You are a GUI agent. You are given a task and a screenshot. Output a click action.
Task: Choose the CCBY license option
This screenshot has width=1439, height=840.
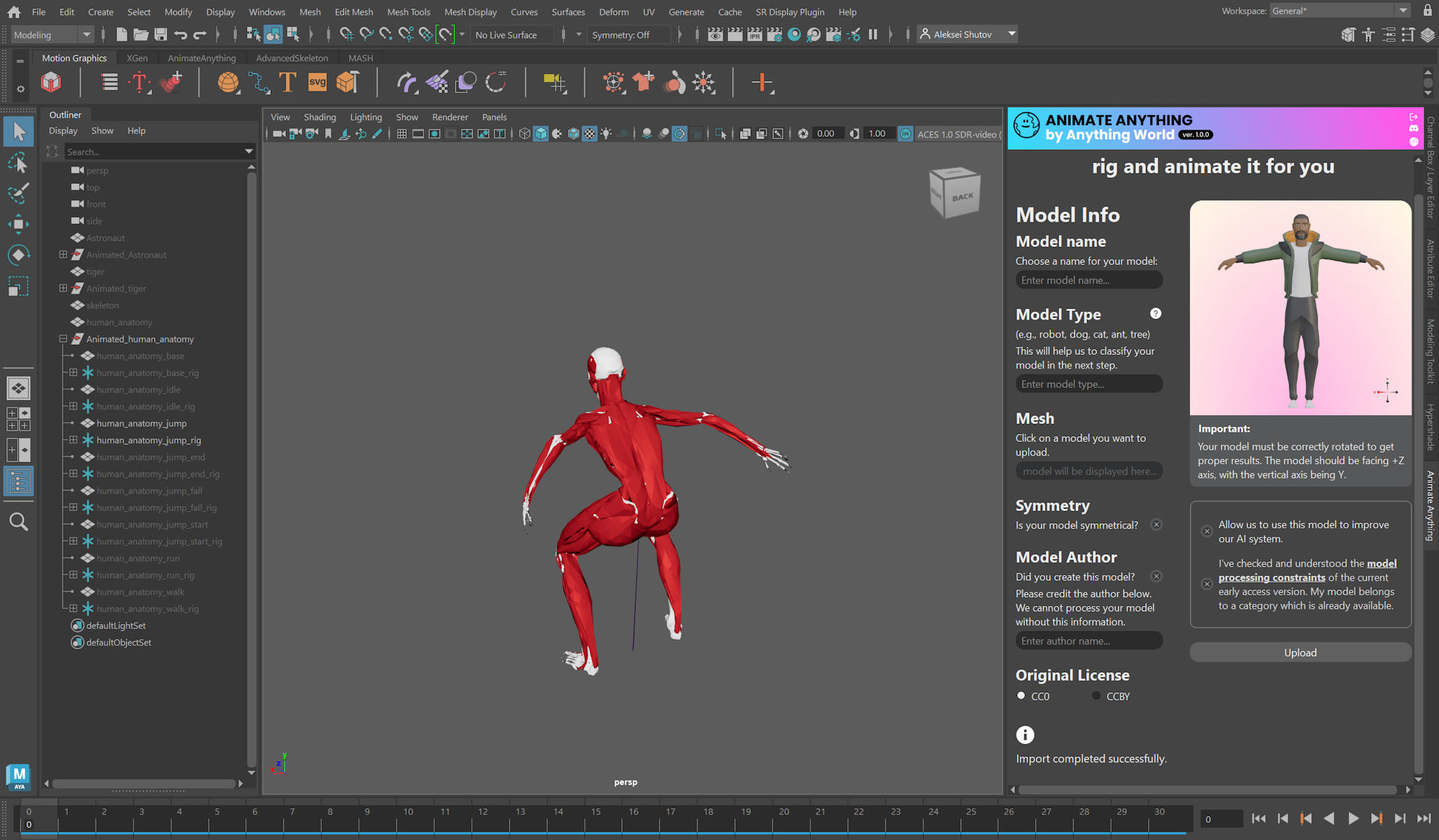(x=1096, y=696)
